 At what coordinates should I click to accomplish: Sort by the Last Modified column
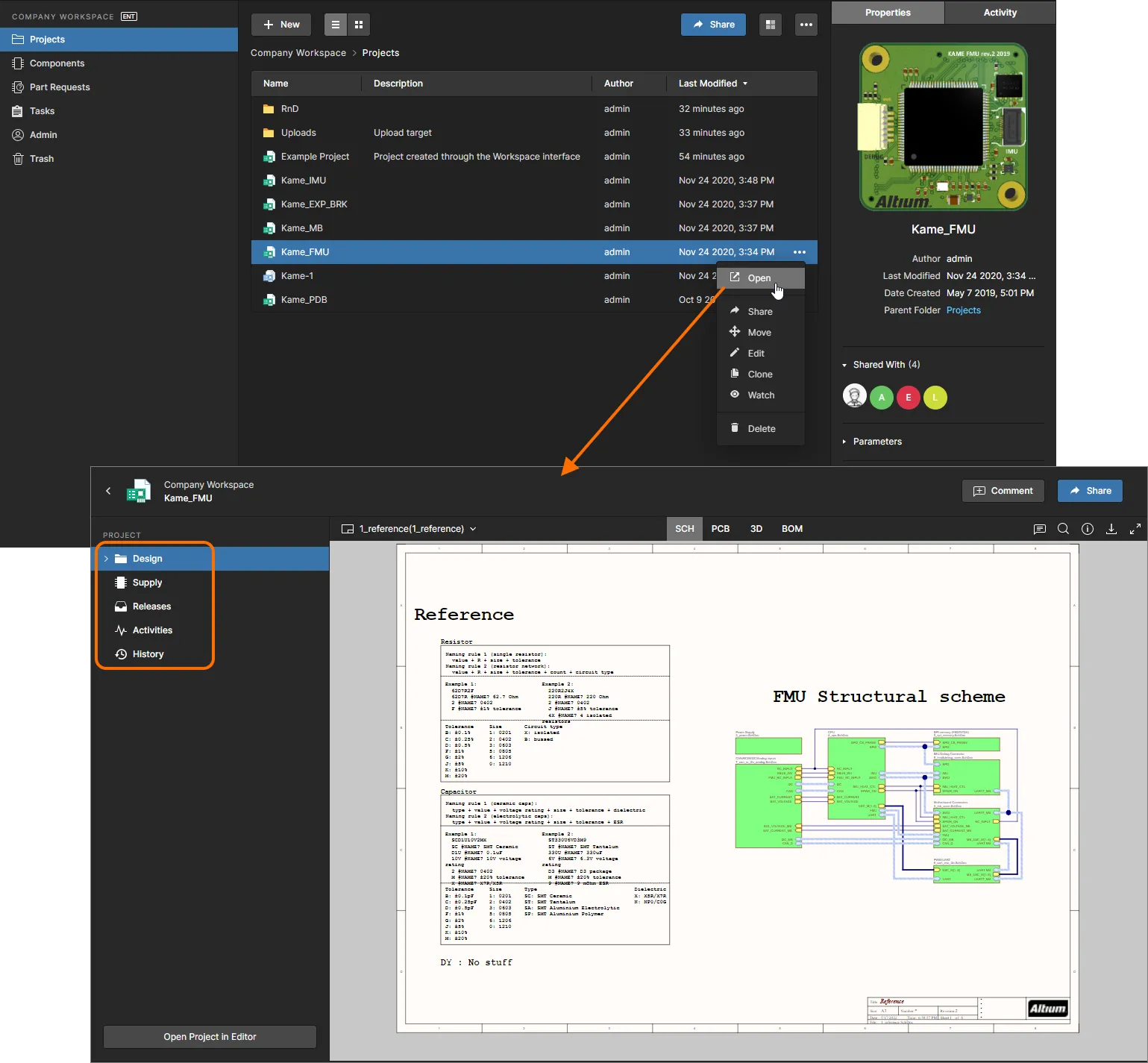click(712, 84)
